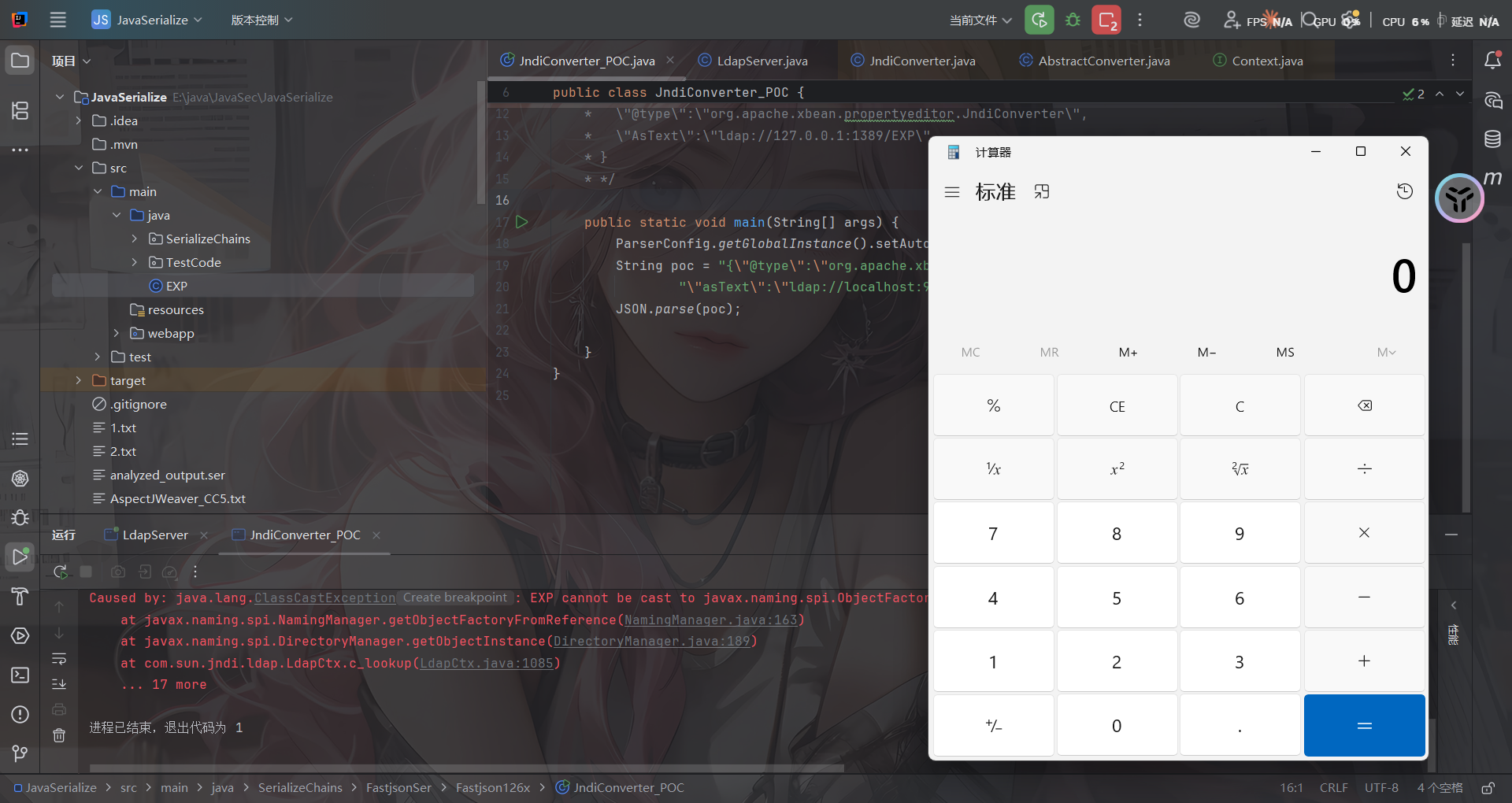Click the Debug bug icon in toolbar
Screen dimensions: 1512x803
tap(1073, 20)
